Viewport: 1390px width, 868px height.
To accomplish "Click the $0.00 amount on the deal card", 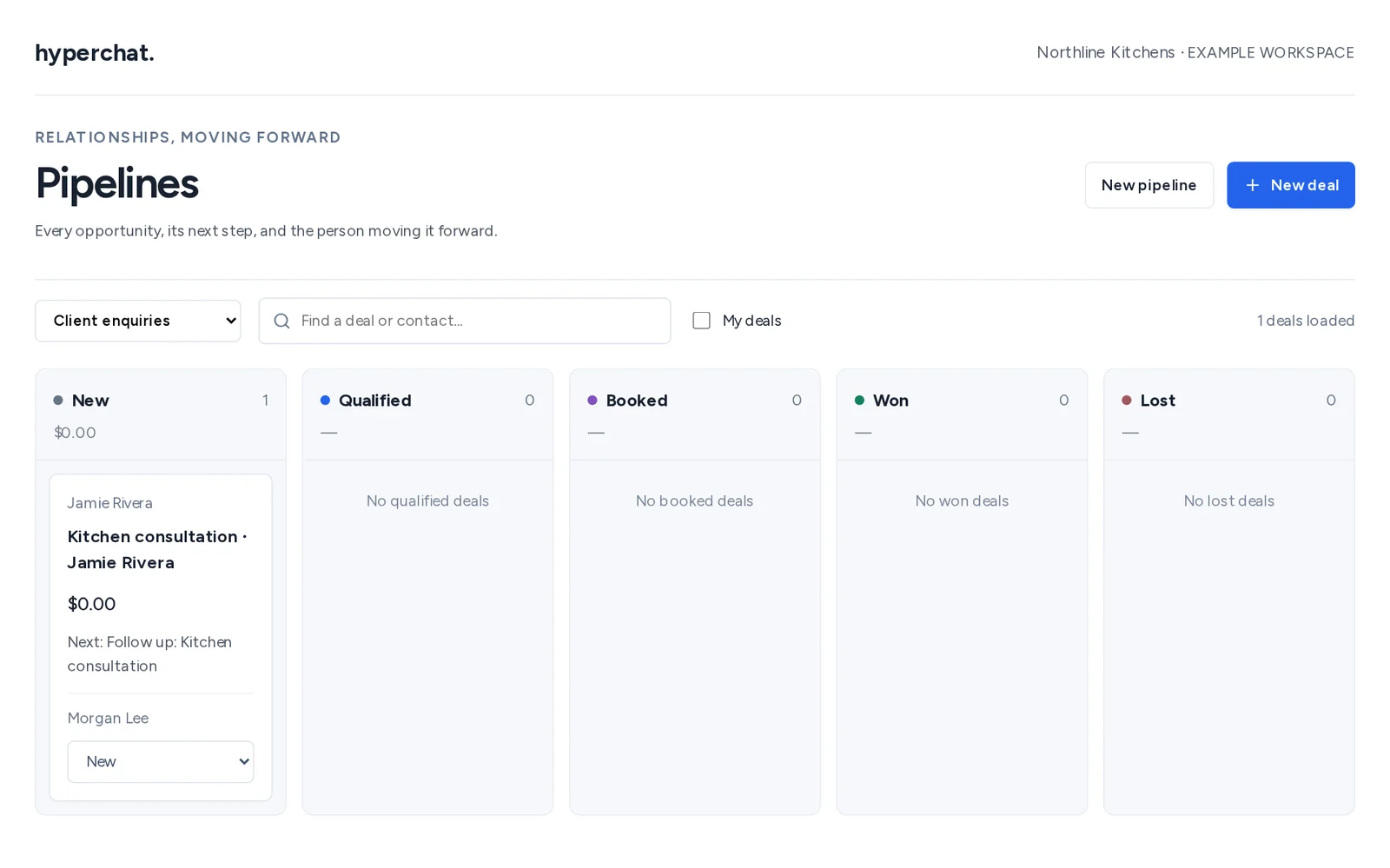I will point(91,604).
